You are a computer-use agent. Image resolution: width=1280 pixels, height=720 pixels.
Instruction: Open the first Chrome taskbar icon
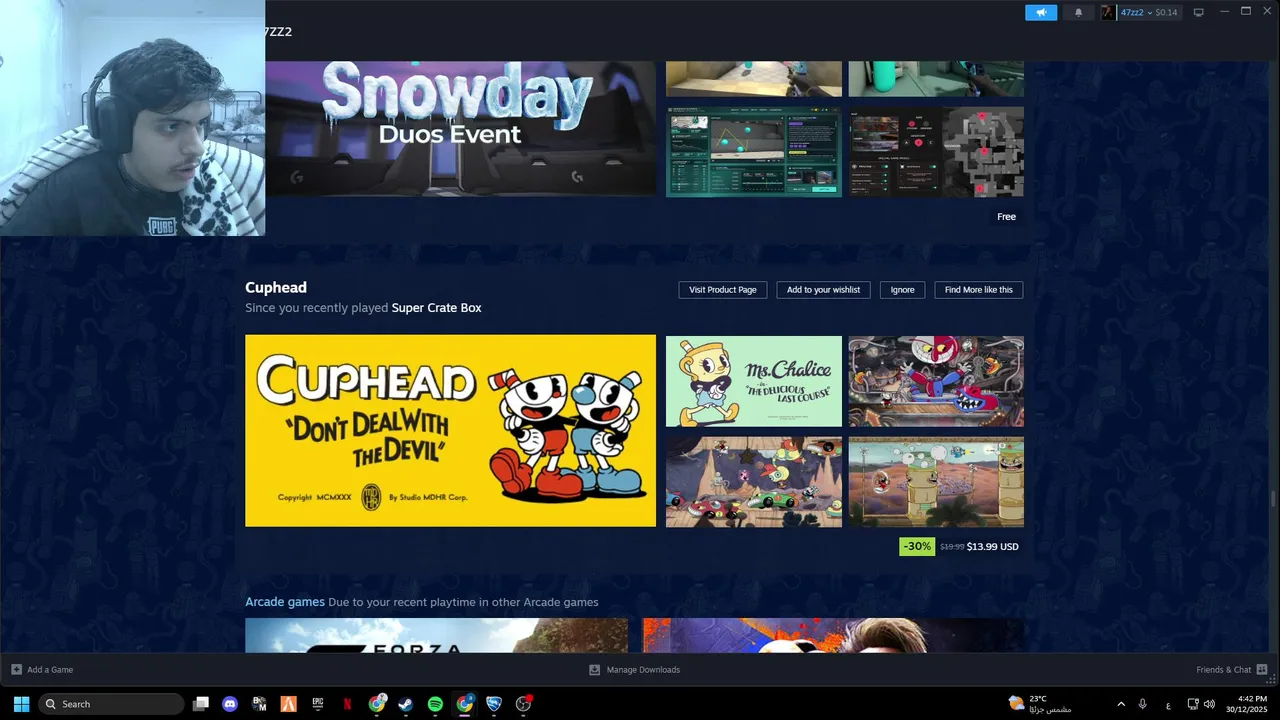pyautogui.click(x=377, y=704)
